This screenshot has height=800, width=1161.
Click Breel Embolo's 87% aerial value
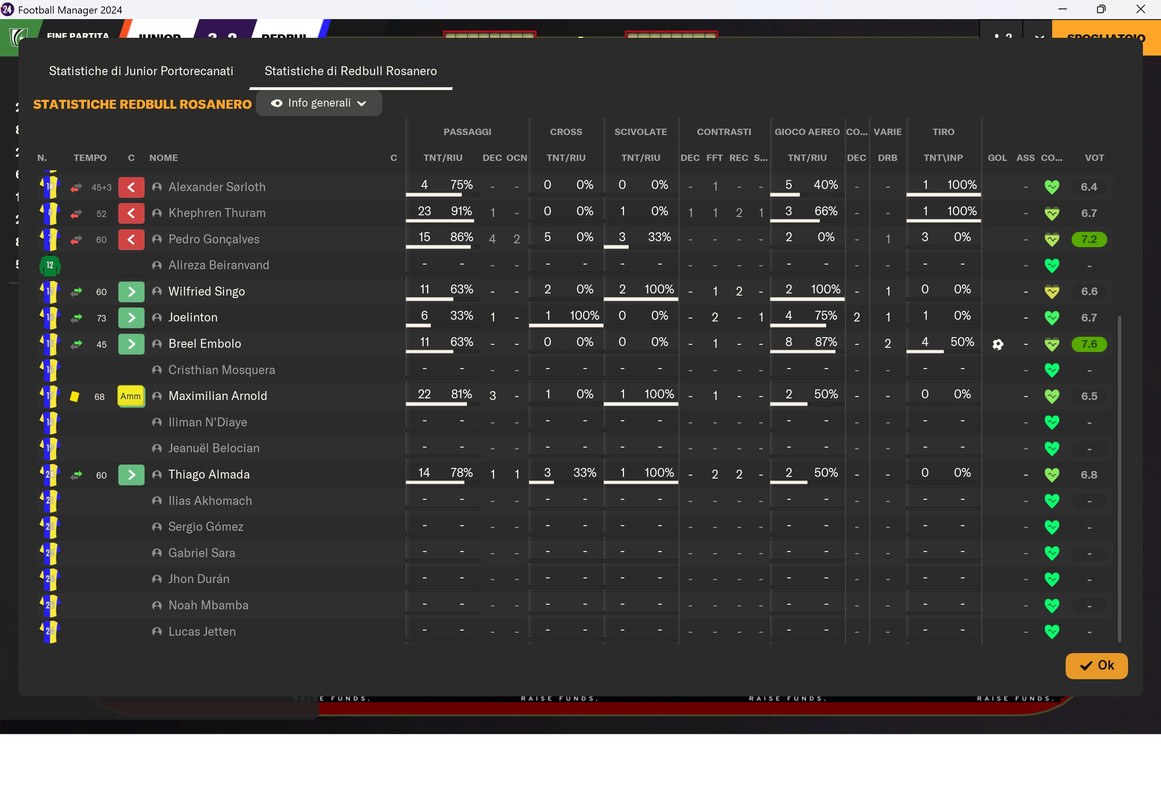point(826,342)
